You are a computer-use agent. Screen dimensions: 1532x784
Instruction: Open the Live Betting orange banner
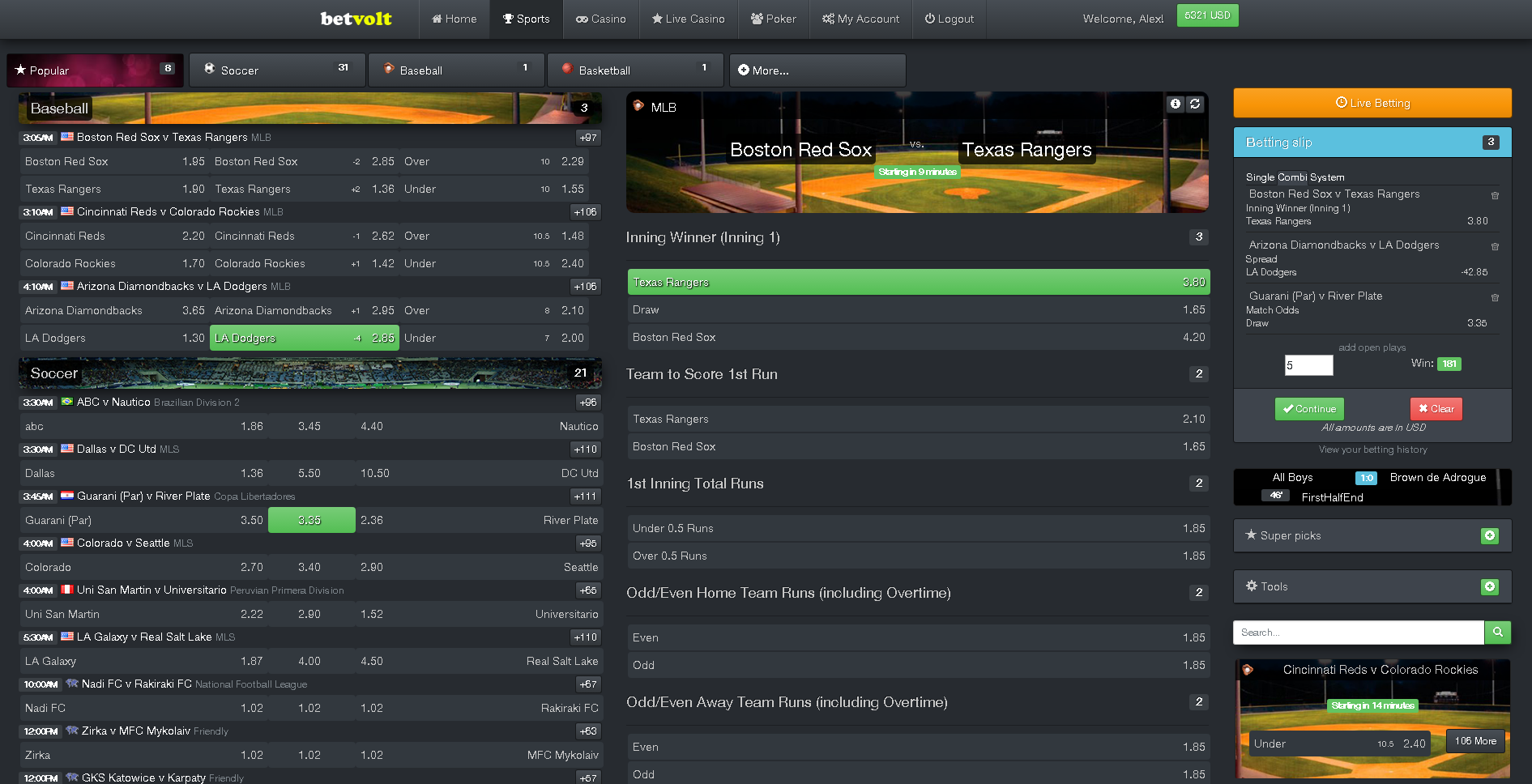1372,103
